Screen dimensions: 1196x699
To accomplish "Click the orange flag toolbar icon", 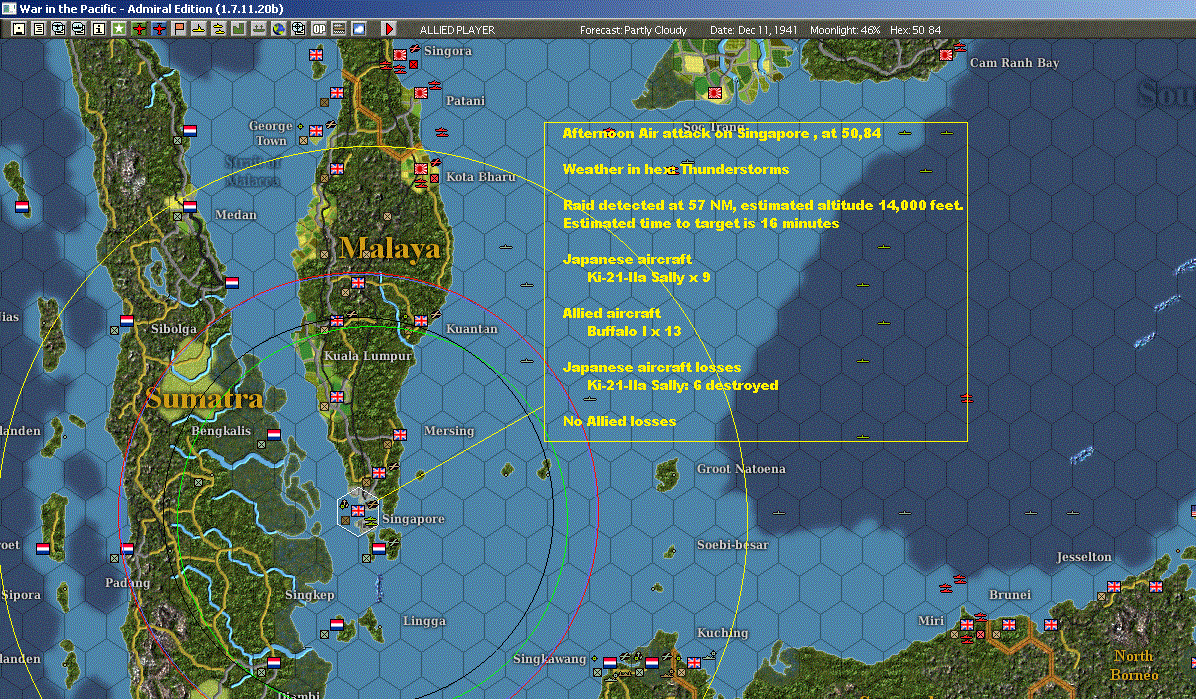I will click(179, 29).
